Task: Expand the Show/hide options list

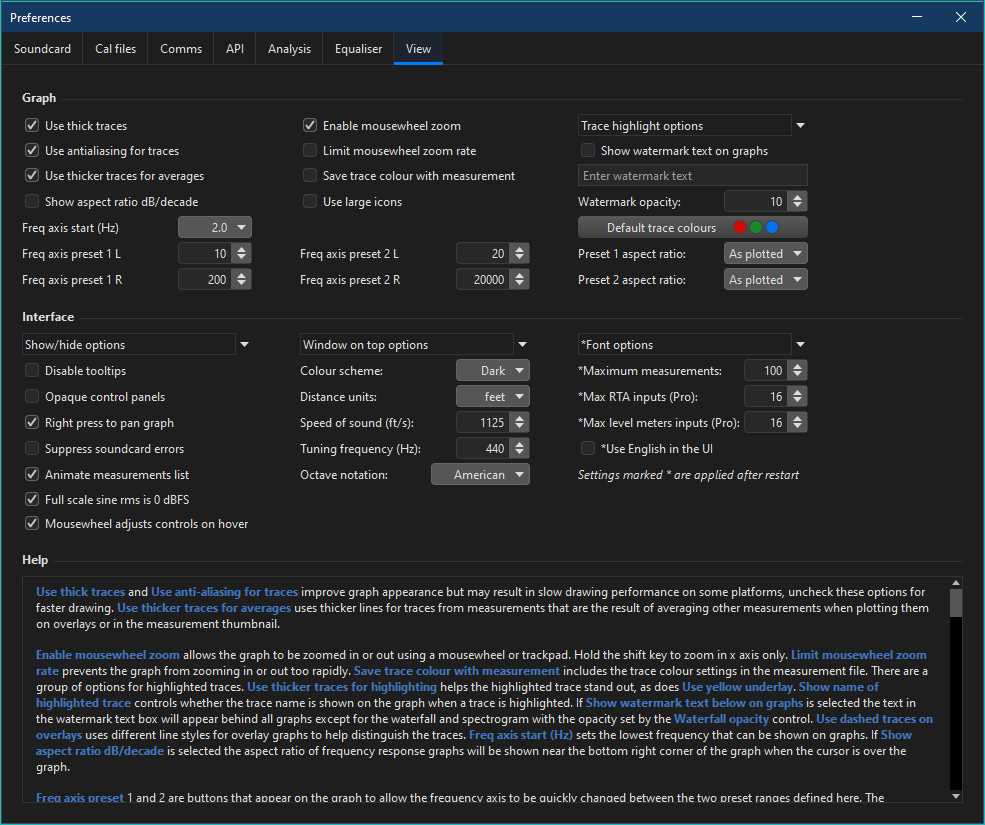Action: pyautogui.click(x=244, y=345)
